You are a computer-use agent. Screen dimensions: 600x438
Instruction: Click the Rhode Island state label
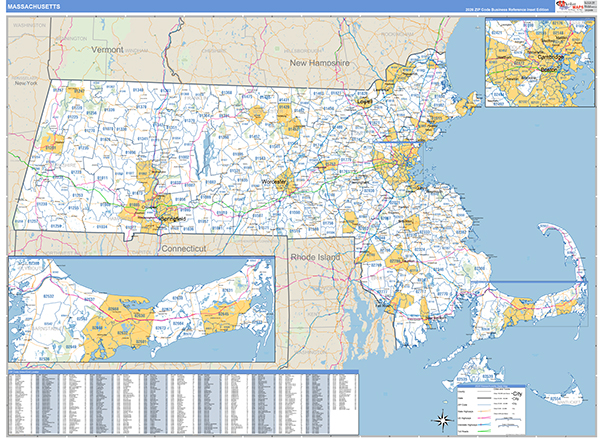click(x=315, y=257)
